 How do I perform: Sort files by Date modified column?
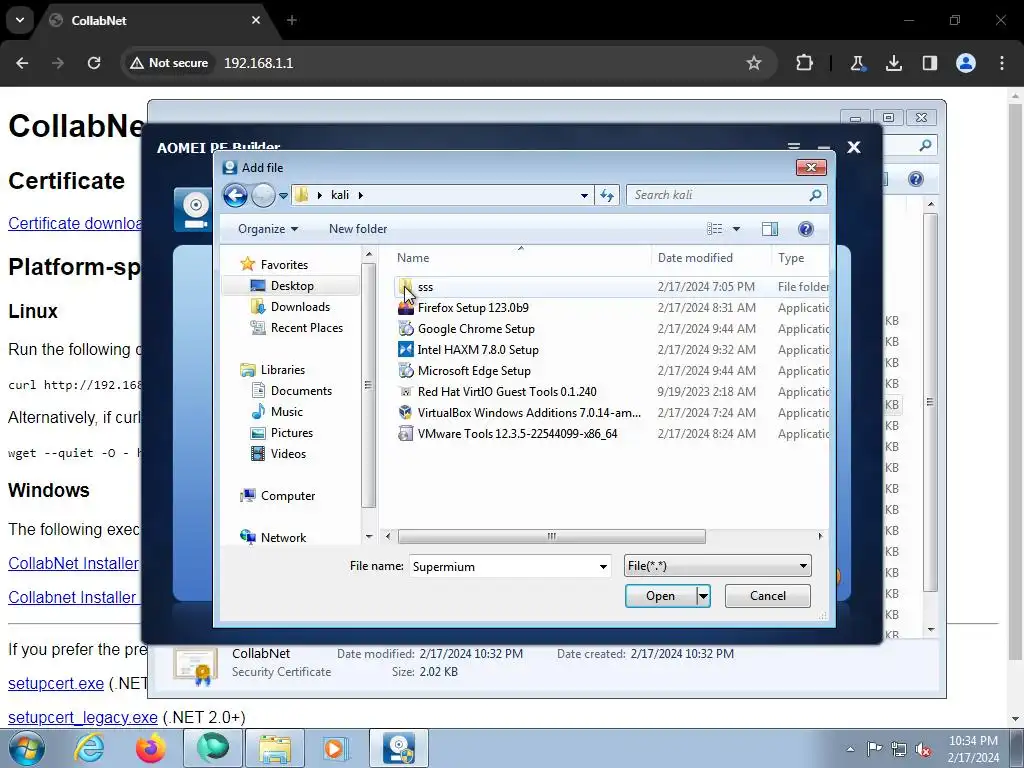(695, 257)
